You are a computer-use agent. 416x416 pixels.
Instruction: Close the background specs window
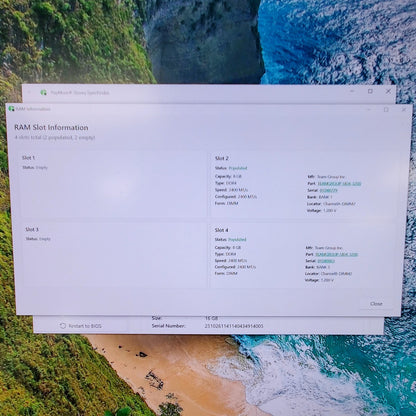388,91
